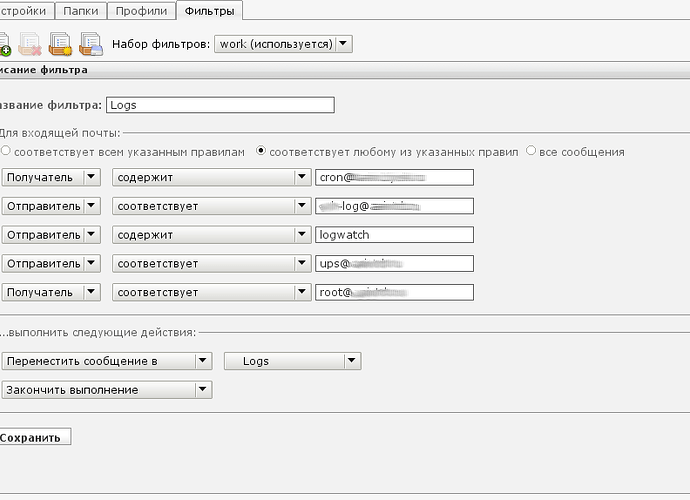The width and height of the screenshot is (690, 500).
Task: Open the 'Закончить выполнение' action dropdown
Action: click(x=107, y=390)
